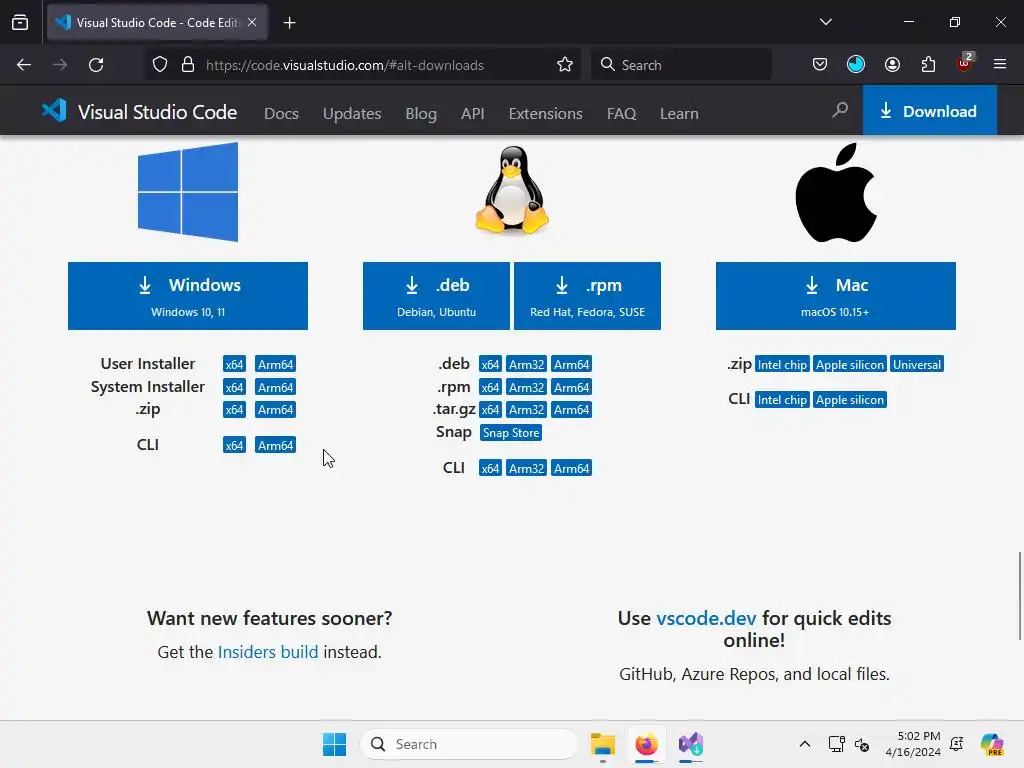Show site info via the padlock icon
1024x768 pixels.
click(x=188, y=65)
